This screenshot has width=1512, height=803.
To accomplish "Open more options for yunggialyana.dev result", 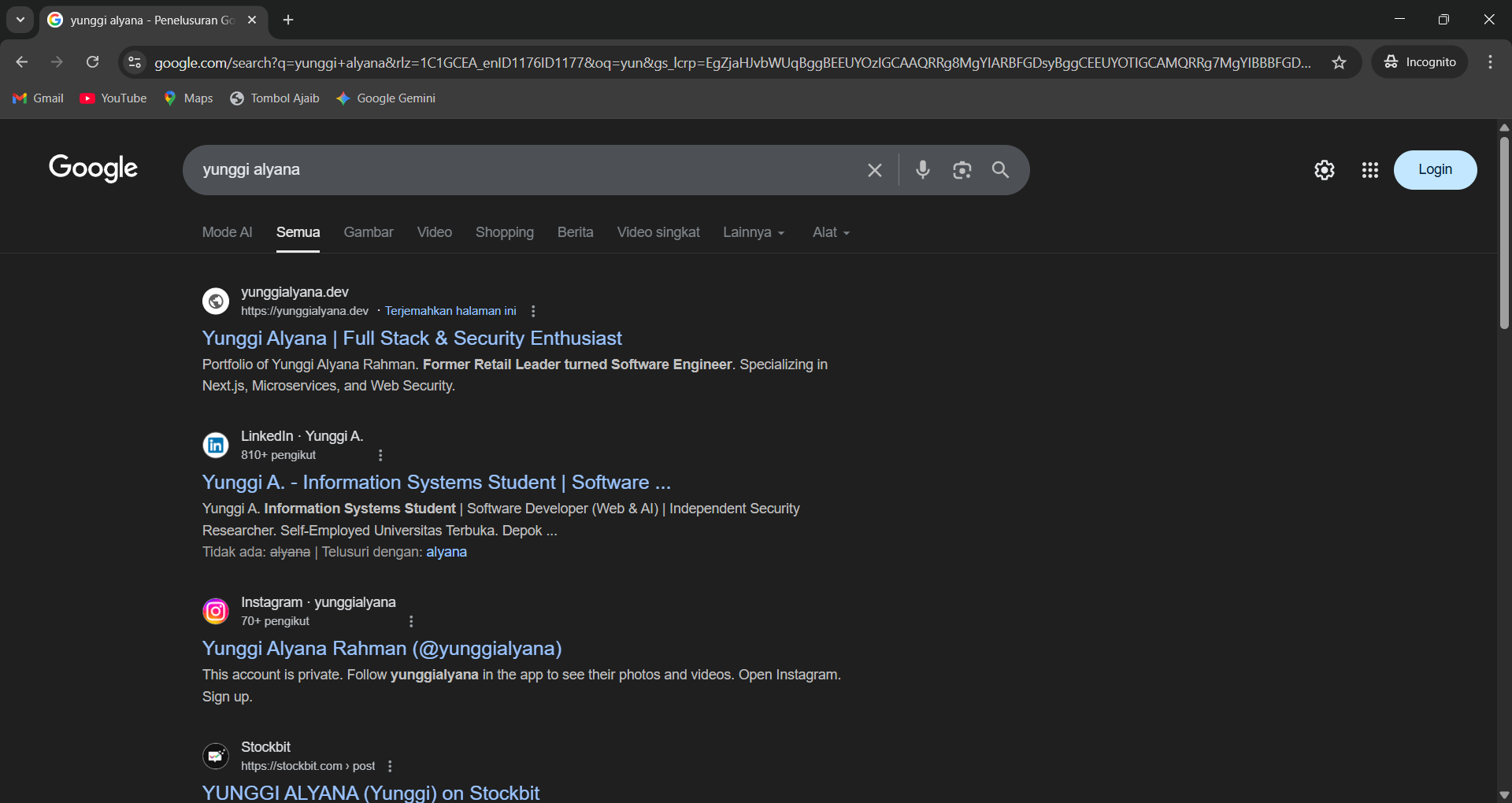I will pyautogui.click(x=533, y=311).
